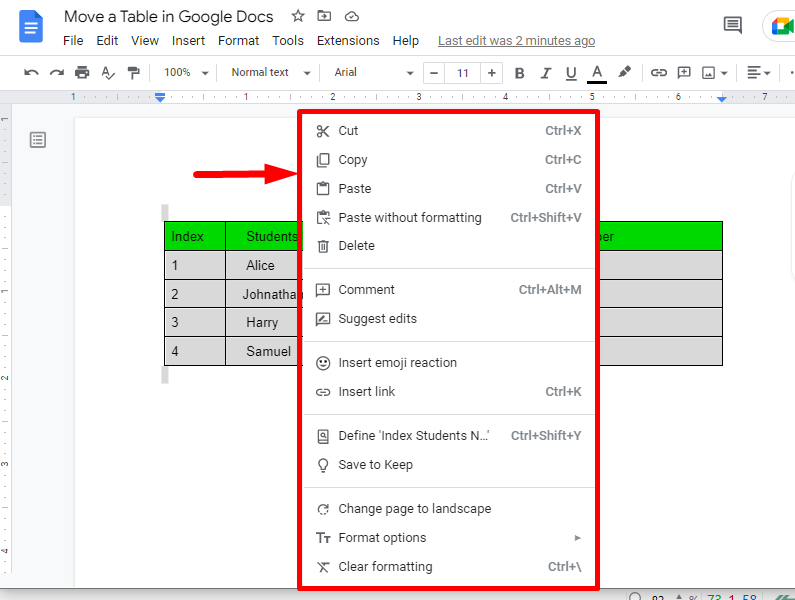Click the Google Docs home icon

click(31, 26)
